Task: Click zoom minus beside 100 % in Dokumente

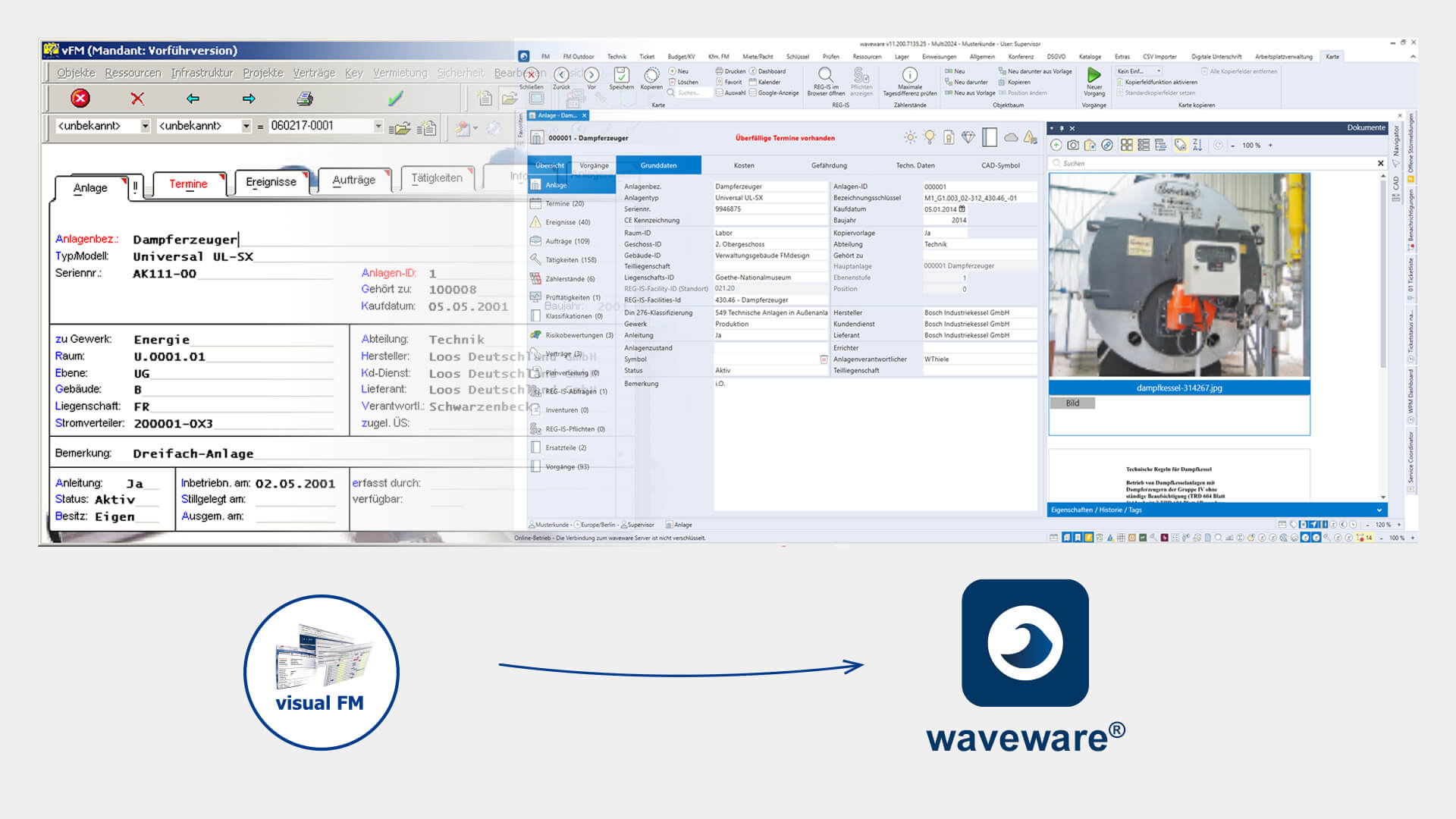Action: coord(1232,145)
